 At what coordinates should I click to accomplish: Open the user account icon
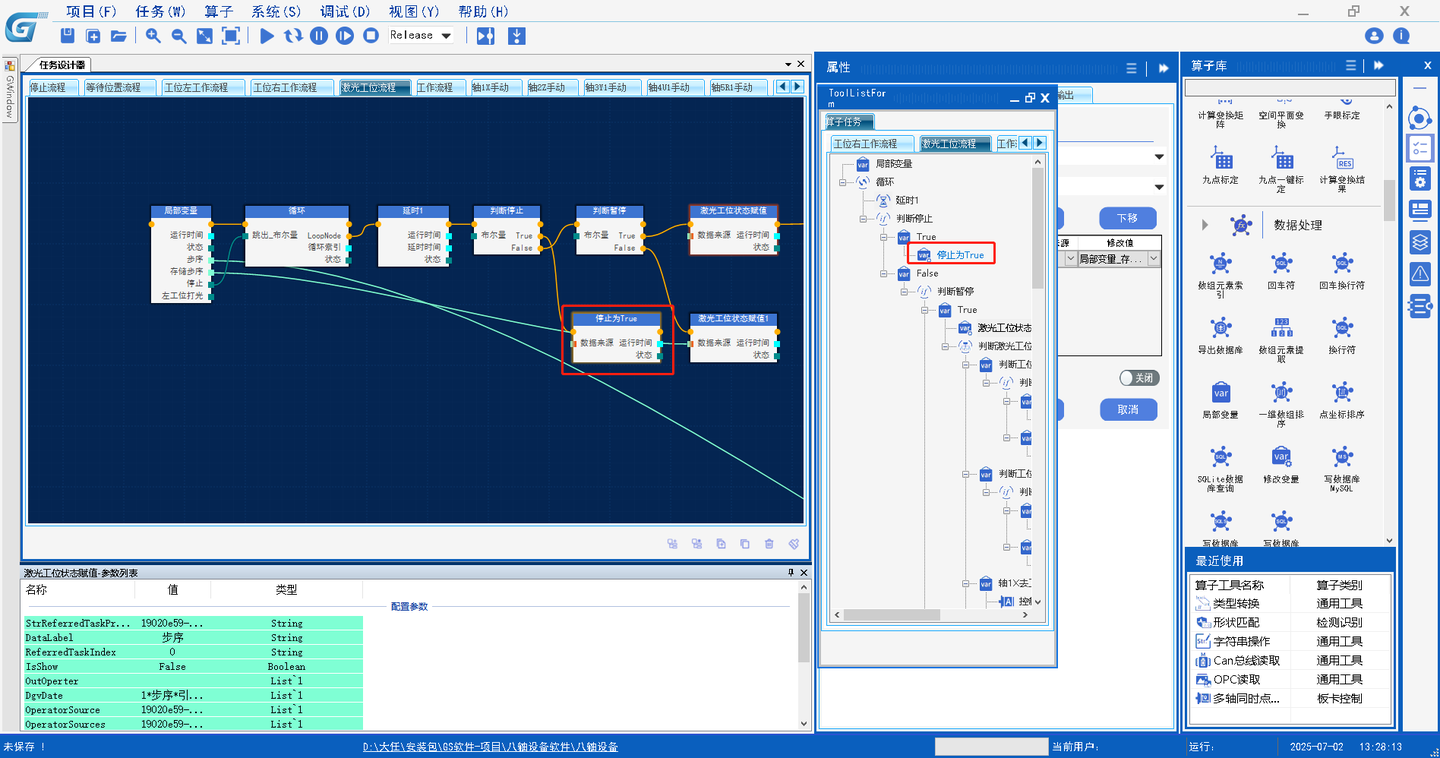coord(1374,36)
